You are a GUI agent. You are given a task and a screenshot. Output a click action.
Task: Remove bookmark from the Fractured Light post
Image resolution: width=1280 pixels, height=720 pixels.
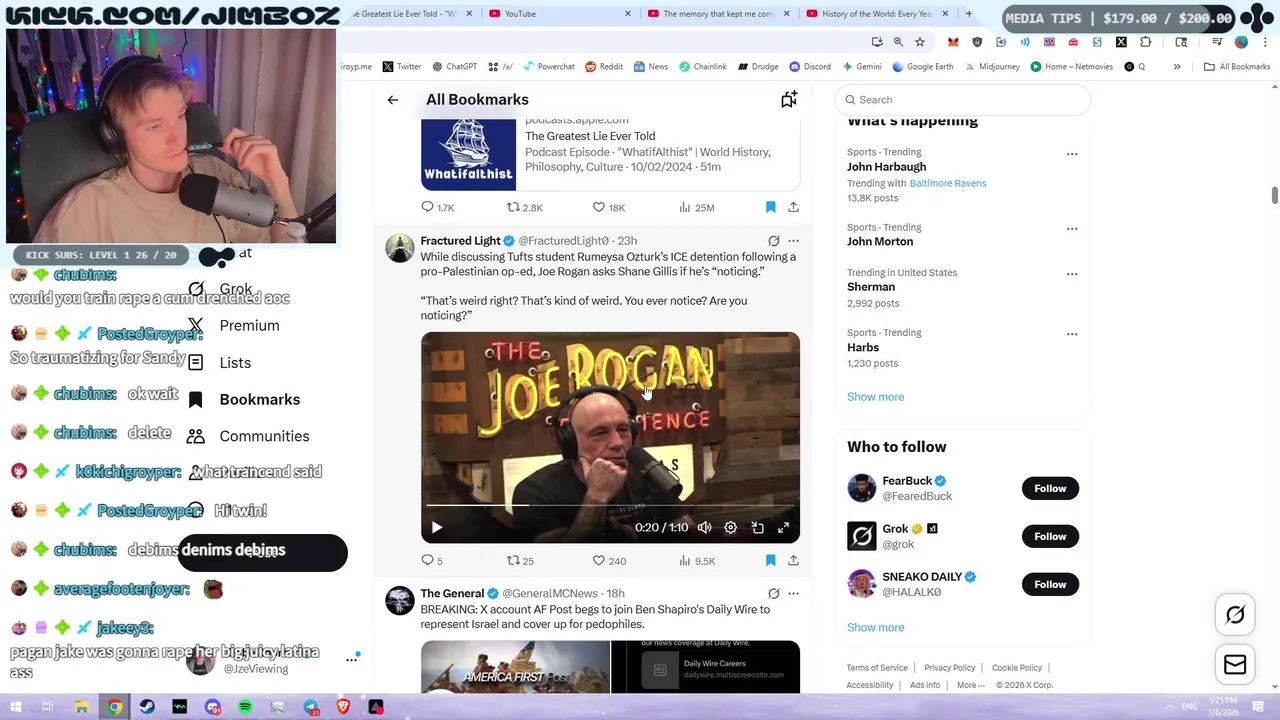(770, 560)
